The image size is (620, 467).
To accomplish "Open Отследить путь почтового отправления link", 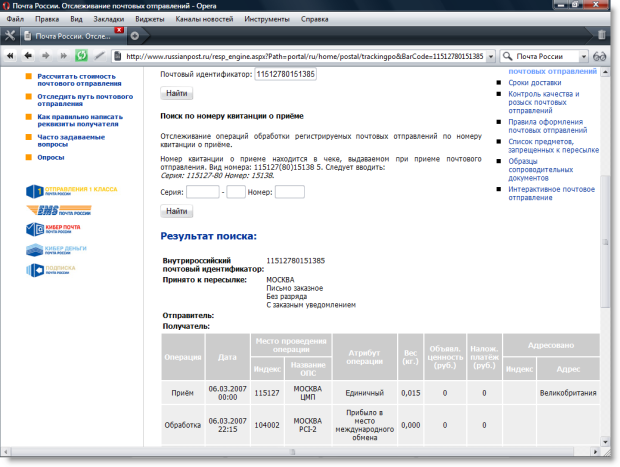I will 85,100.
